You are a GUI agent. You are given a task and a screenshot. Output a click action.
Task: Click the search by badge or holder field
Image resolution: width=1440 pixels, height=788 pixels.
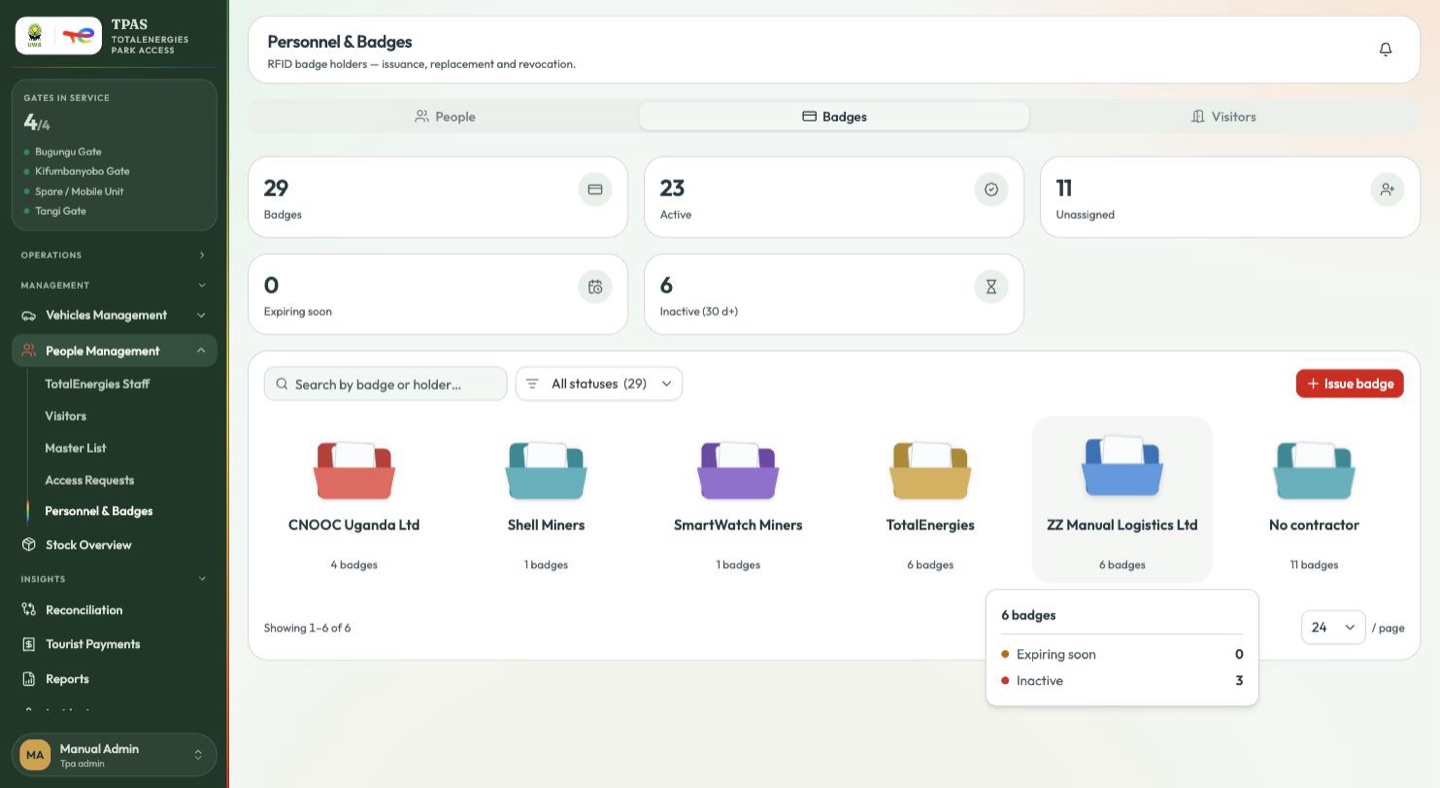(386, 384)
